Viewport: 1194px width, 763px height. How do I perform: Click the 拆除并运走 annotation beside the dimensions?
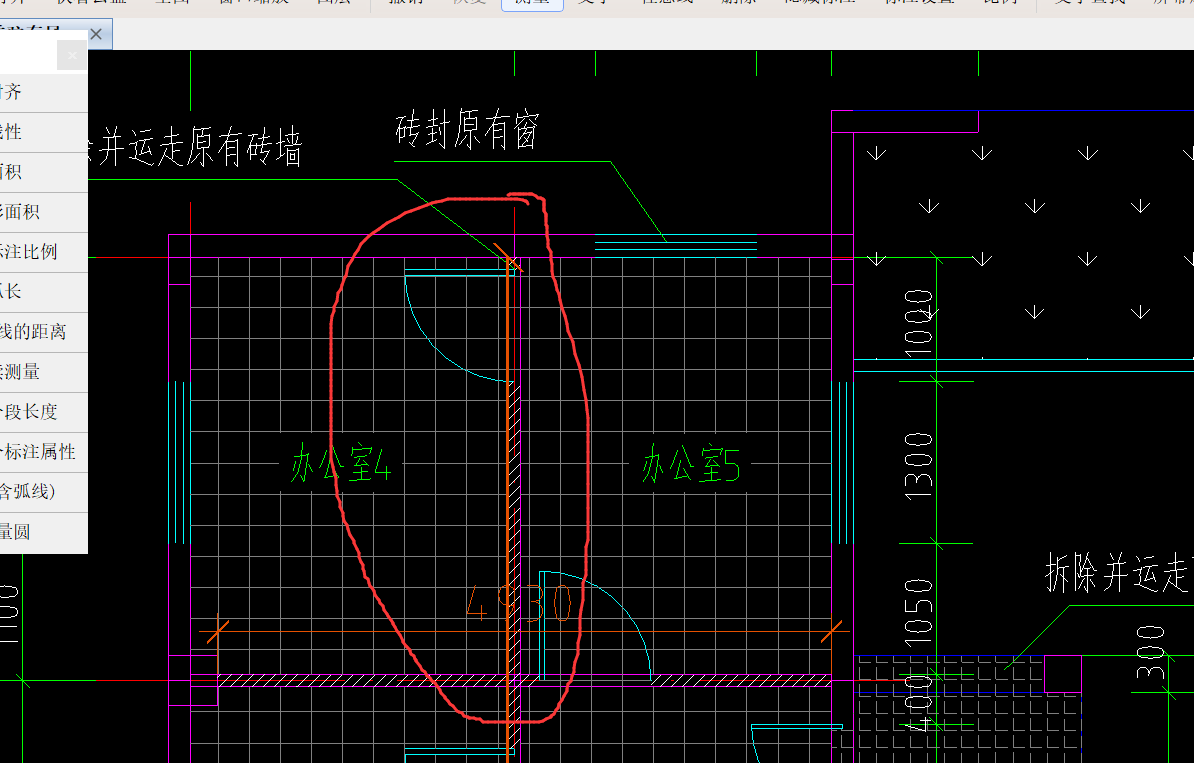pyautogui.click(x=1119, y=573)
